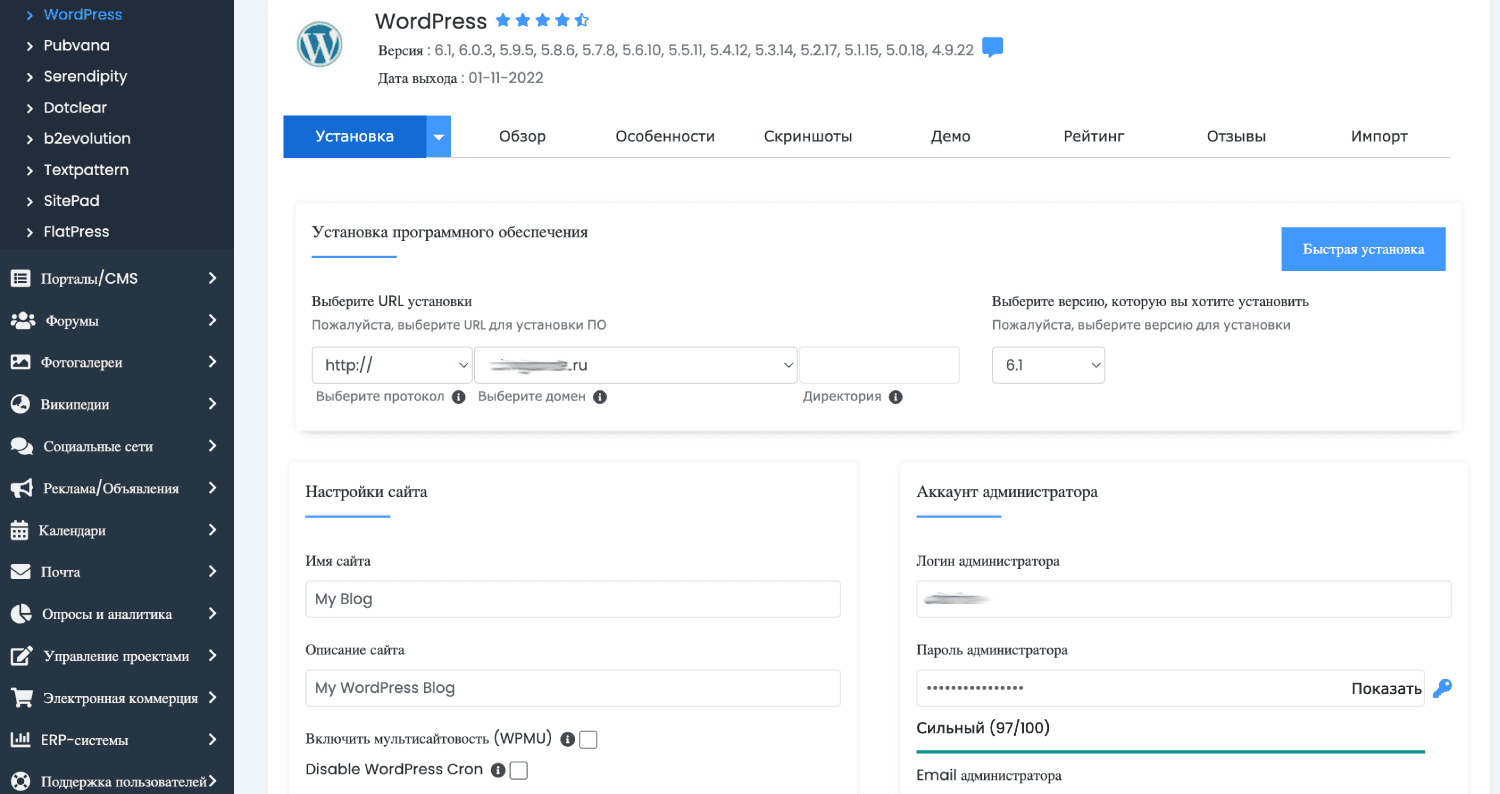
Task: Expand the Фотогалереи category
Action: point(212,362)
